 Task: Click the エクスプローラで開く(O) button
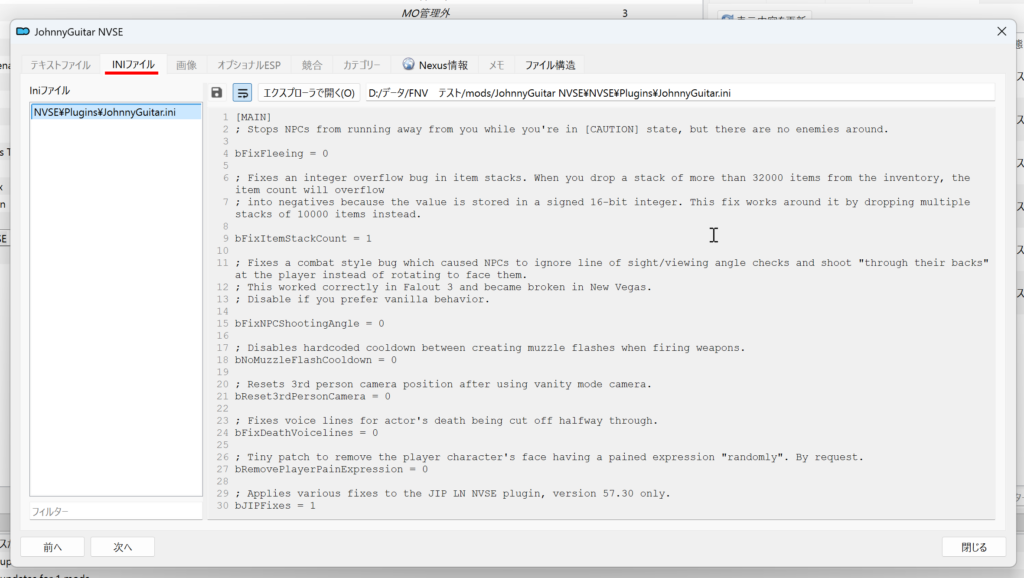pos(309,93)
